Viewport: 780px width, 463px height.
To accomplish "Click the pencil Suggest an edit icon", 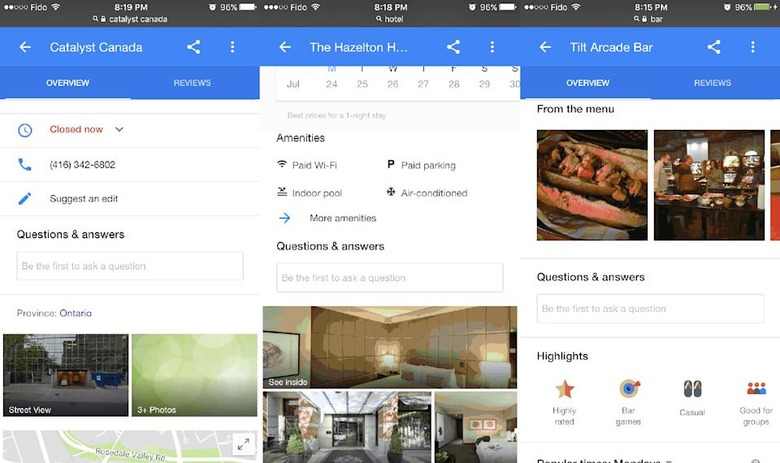I will coord(24,198).
